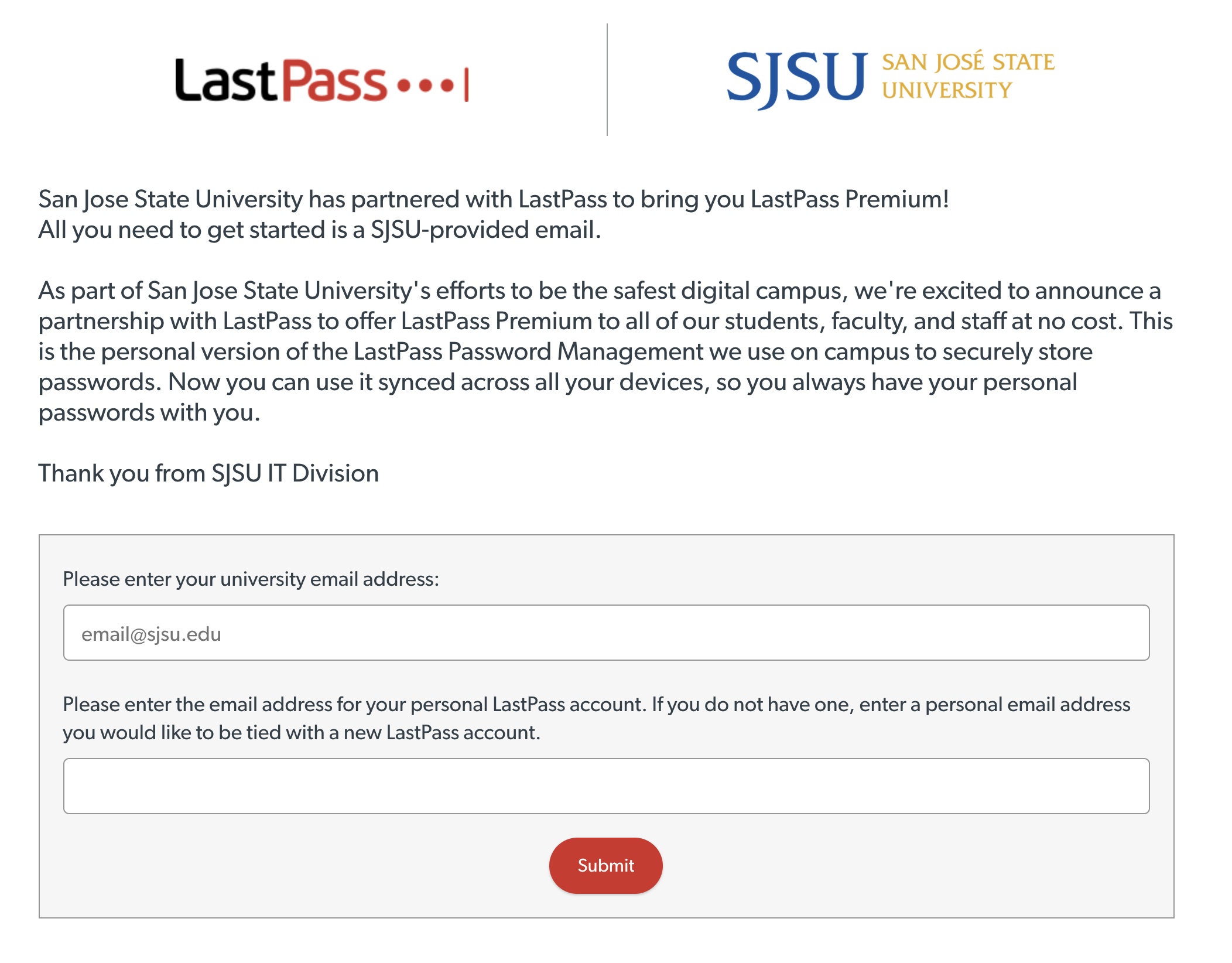Image resolution: width=1232 pixels, height=963 pixels.
Task: Click the 'tied with a new LastPass account' line
Action: coord(301,733)
